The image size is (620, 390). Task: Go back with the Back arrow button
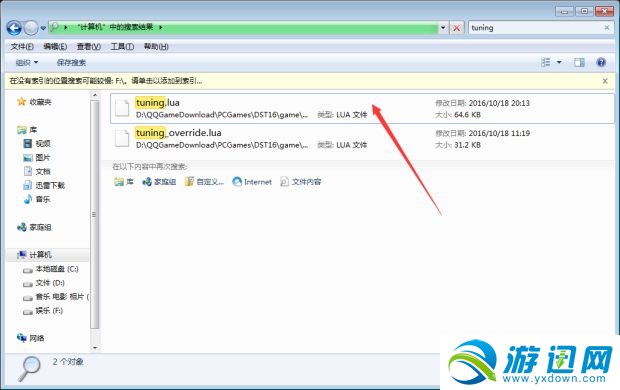coord(14,28)
